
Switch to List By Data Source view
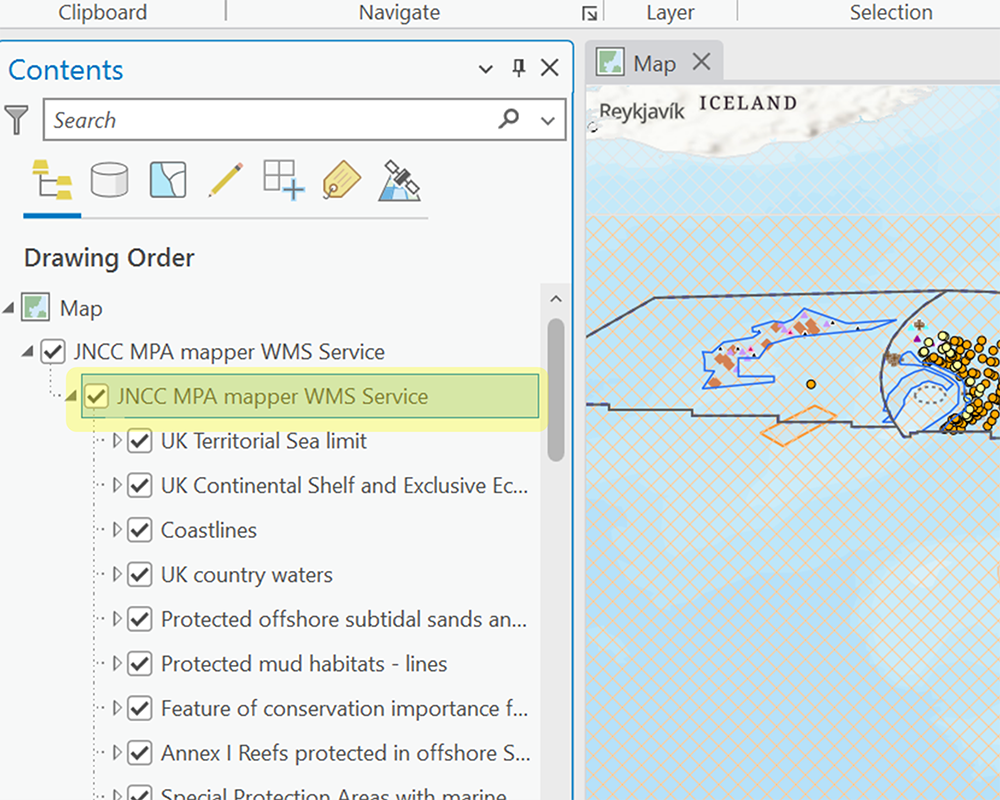(x=110, y=180)
